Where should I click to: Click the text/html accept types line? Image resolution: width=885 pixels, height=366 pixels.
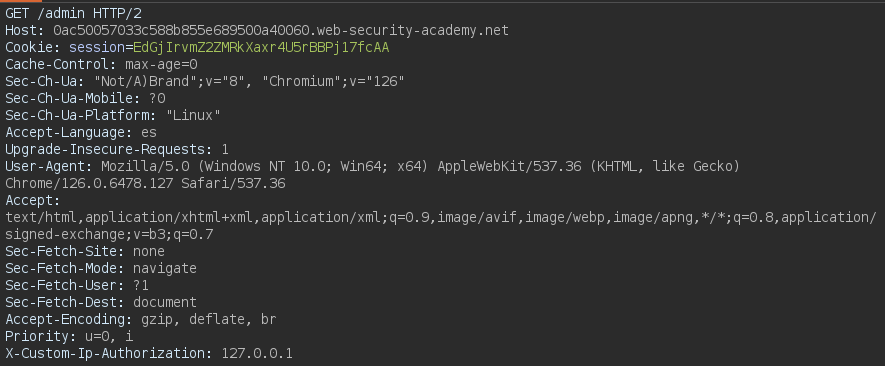(x=441, y=217)
